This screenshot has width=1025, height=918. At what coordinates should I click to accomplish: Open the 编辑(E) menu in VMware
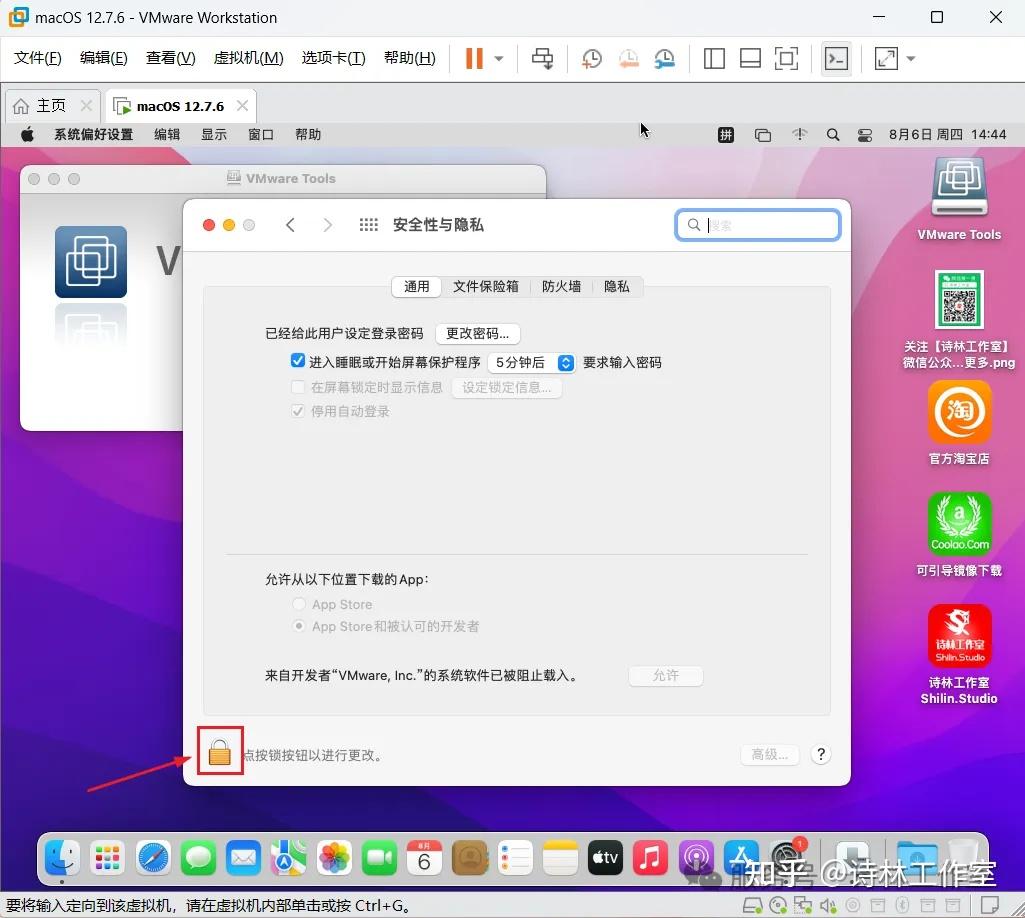pyautogui.click(x=103, y=58)
